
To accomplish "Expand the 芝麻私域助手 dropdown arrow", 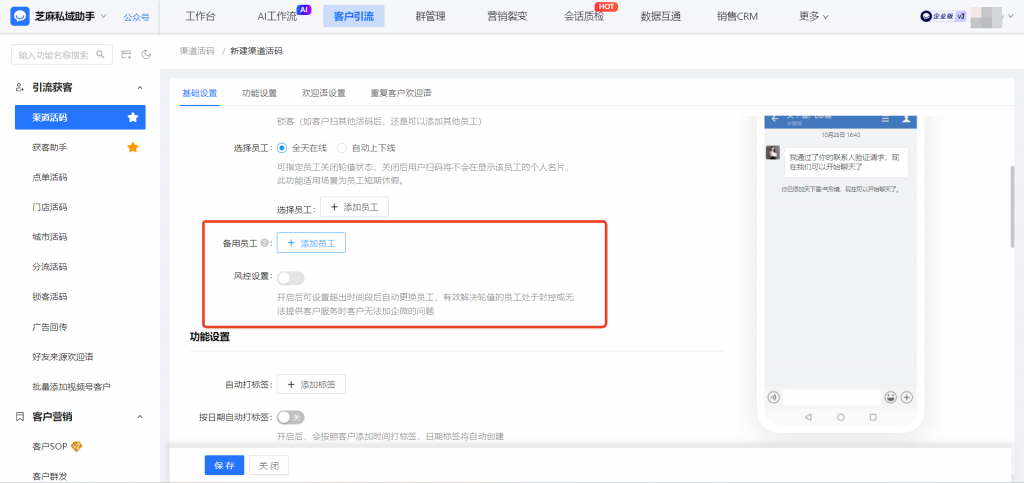I will (x=103, y=16).
